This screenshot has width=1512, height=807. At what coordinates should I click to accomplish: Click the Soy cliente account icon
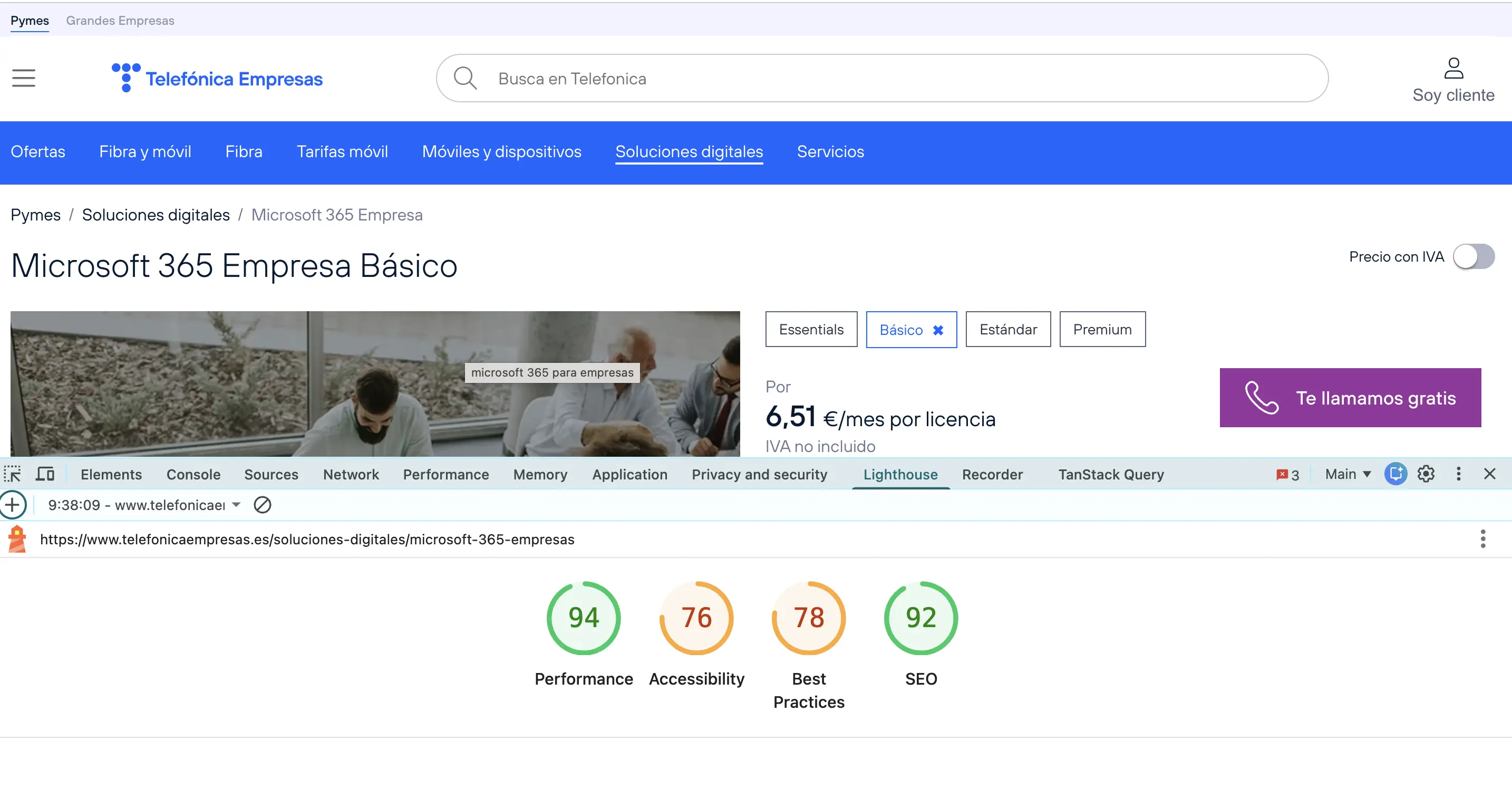(1453, 69)
